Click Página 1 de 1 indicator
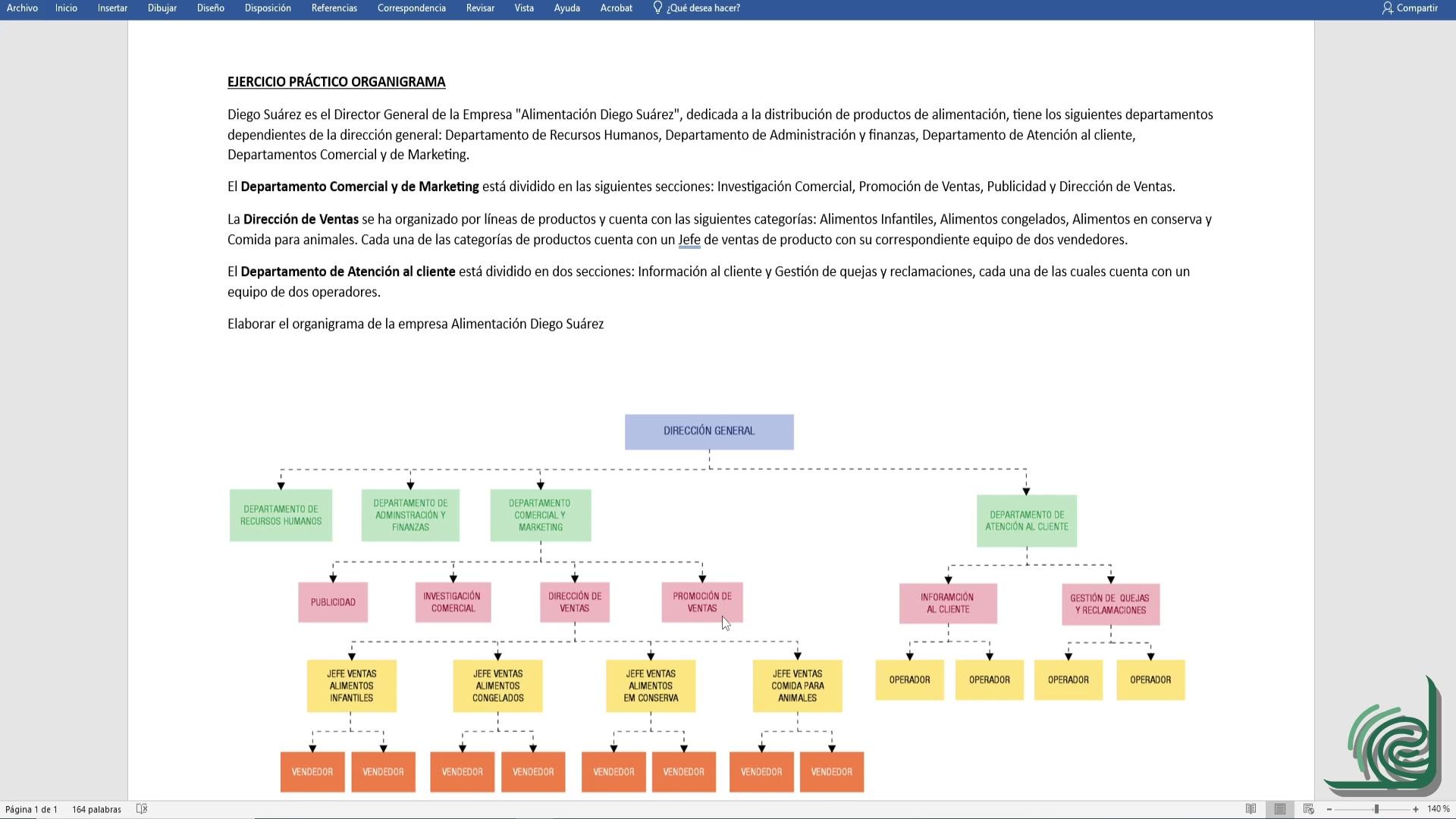The height and width of the screenshot is (819, 1456). point(31,809)
